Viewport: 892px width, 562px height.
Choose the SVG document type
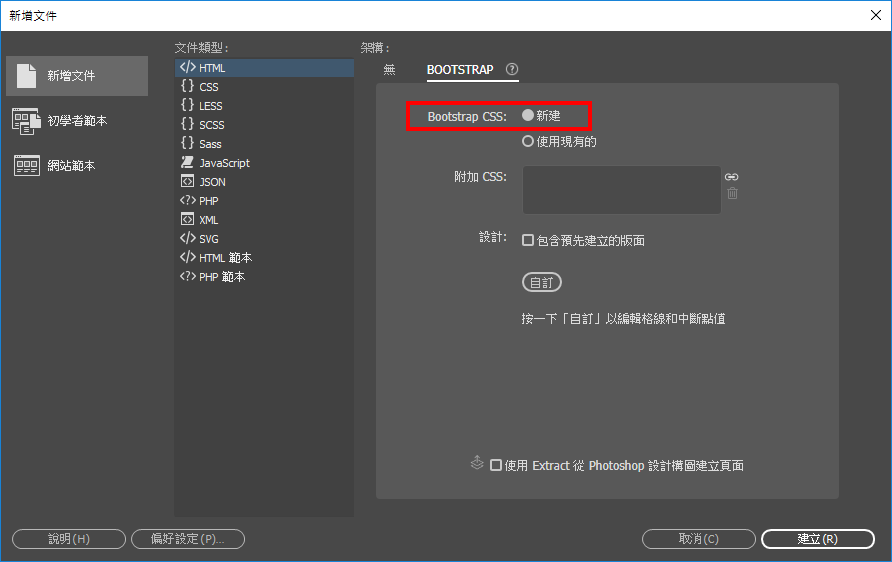[208, 239]
